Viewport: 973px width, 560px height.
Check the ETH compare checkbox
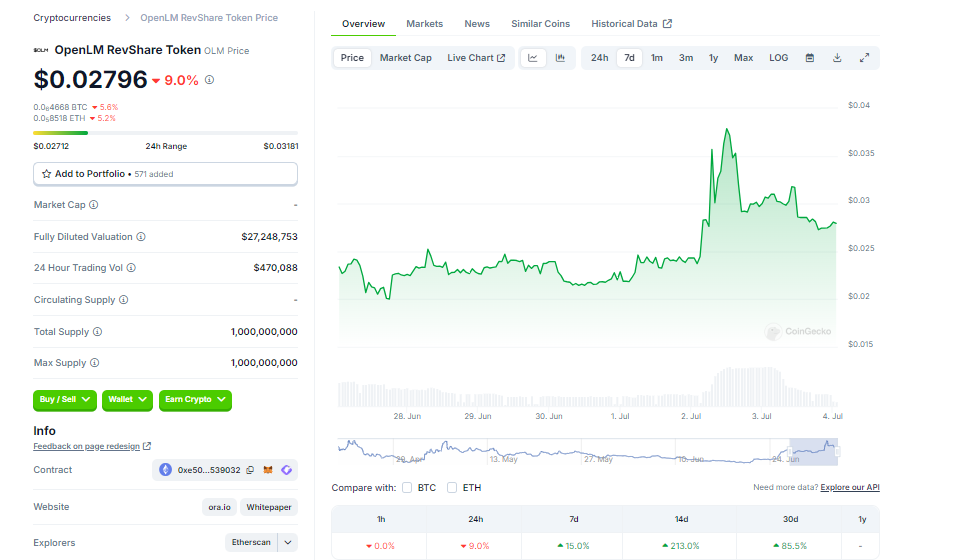[x=452, y=488]
